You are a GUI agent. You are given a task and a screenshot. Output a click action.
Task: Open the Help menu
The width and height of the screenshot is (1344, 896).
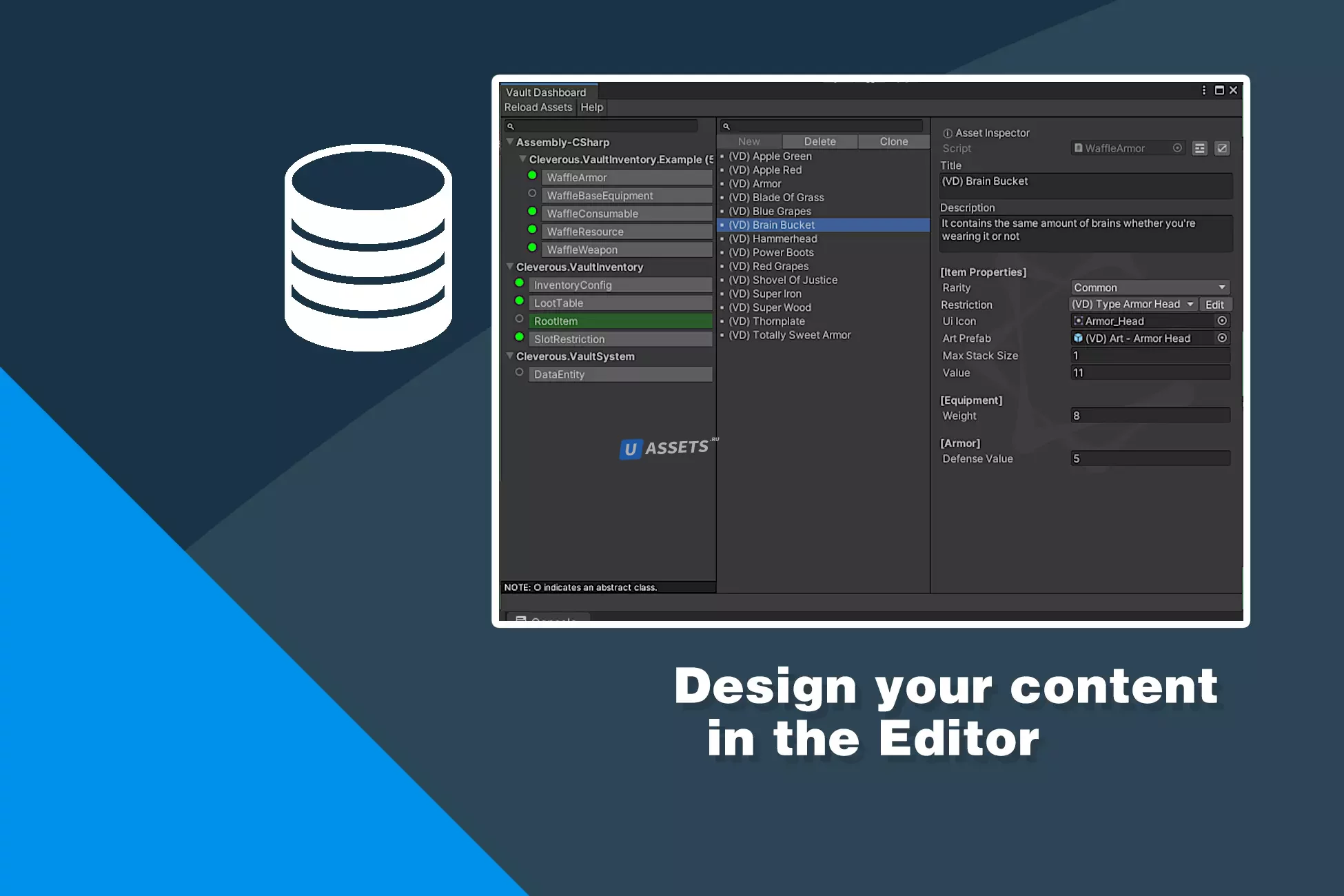(x=591, y=108)
